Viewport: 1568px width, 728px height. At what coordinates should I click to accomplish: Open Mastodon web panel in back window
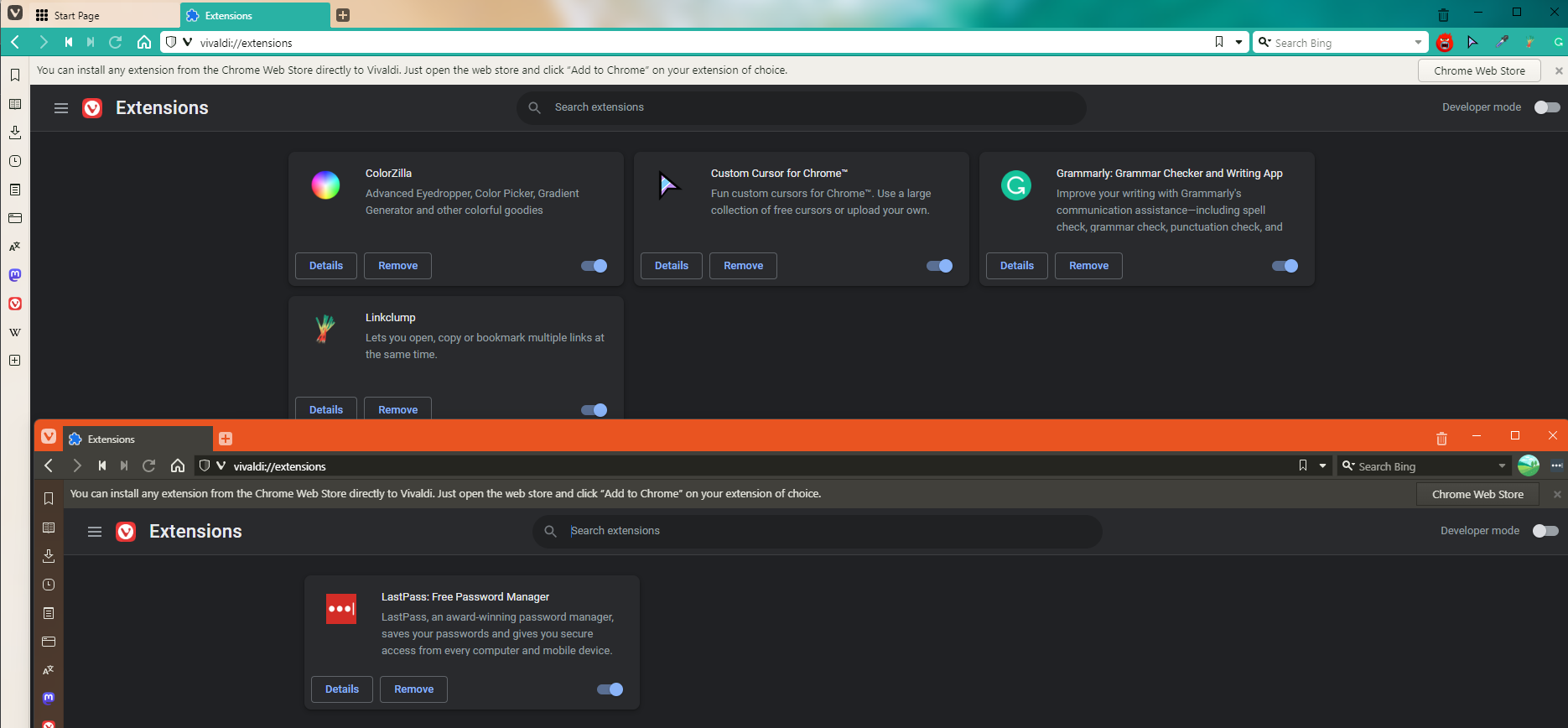15,275
